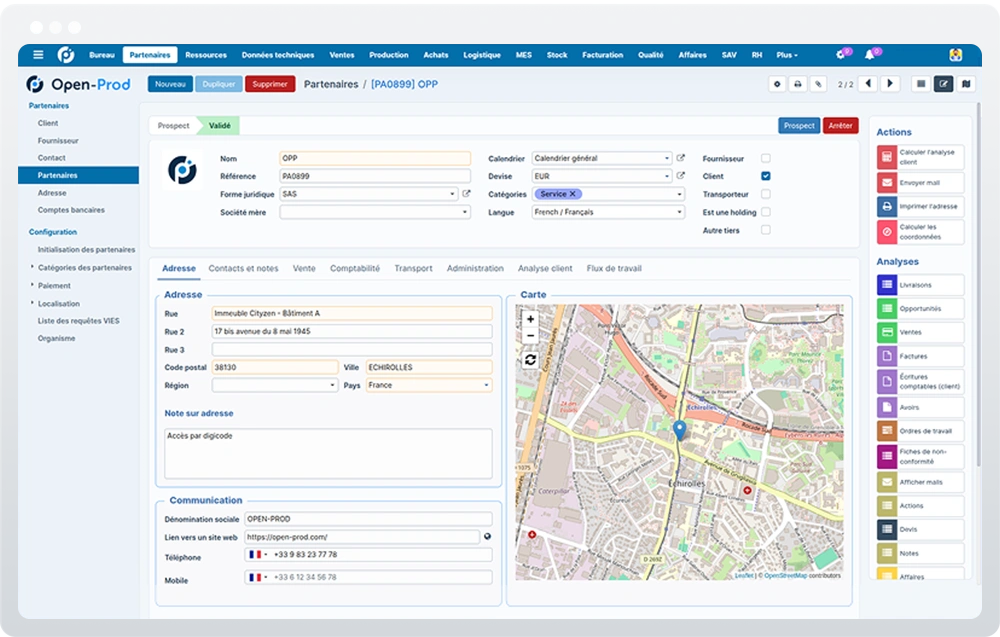
Task: Open the Facturation top menu
Action: (x=603, y=55)
